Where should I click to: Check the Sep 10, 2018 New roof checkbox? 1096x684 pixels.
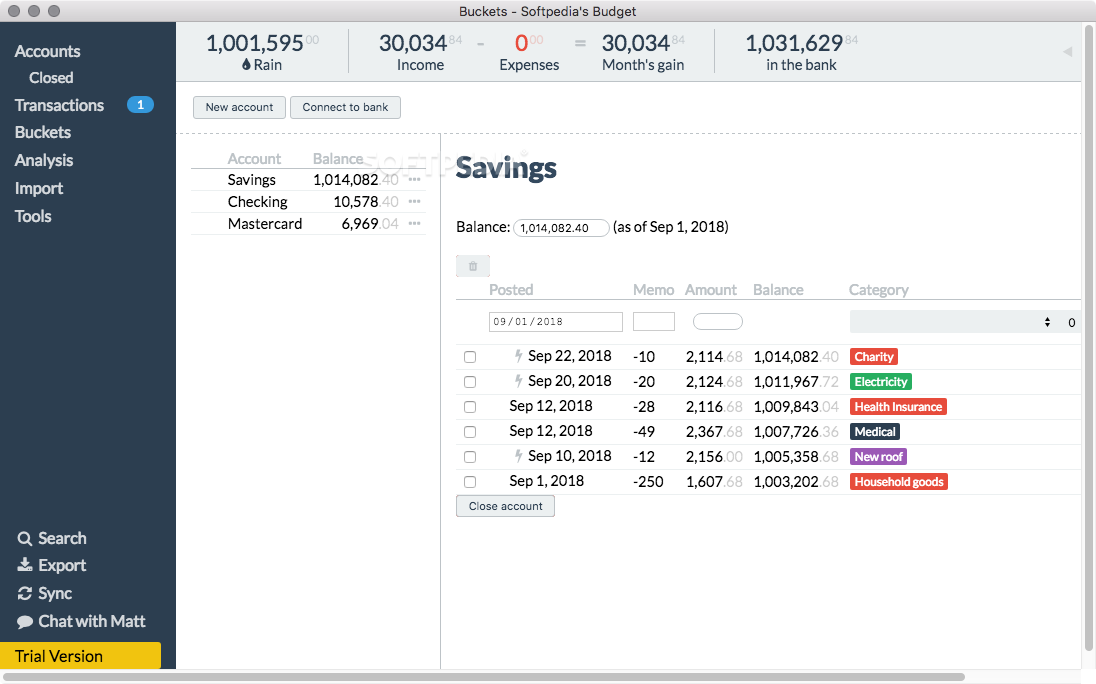click(470, 457)
